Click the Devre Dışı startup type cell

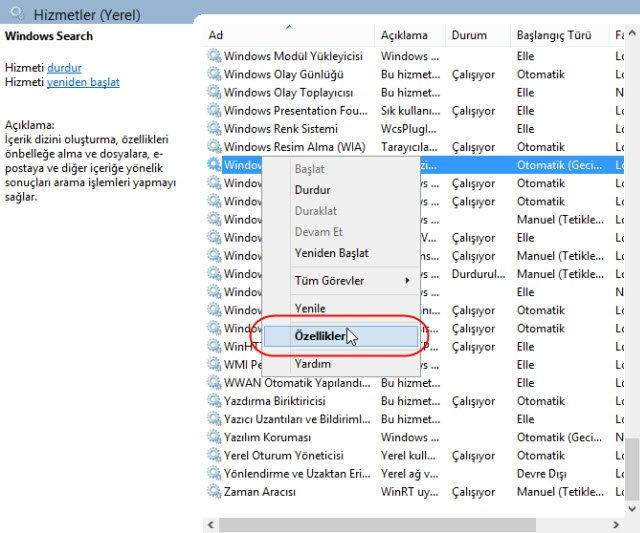coord(541,474)
